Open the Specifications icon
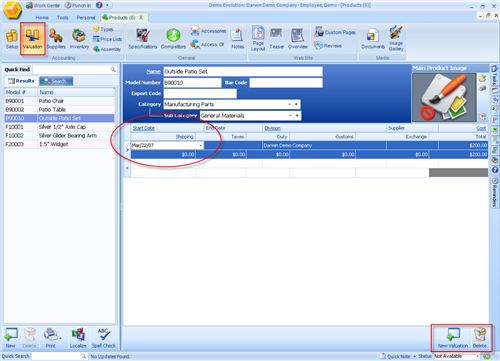 click(142, 39)
